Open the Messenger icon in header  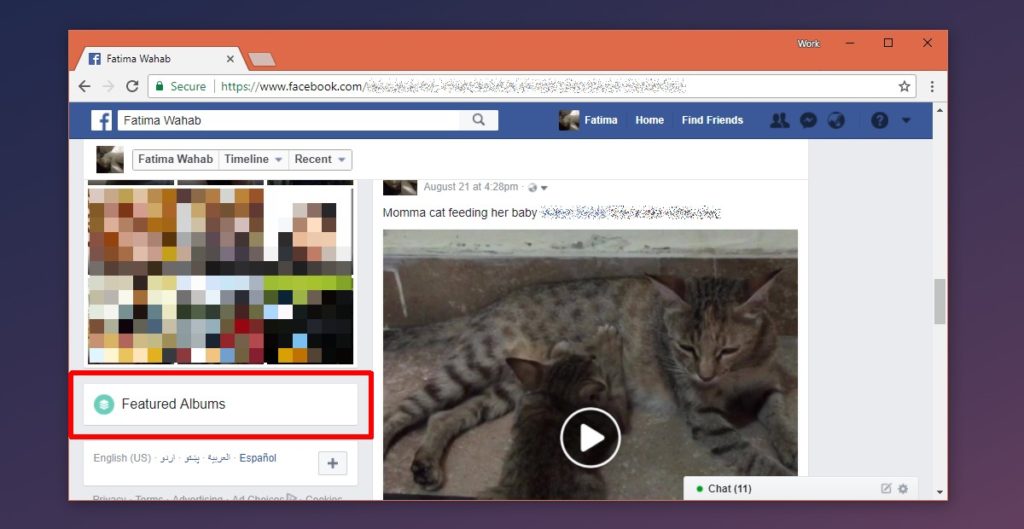[808, 120]
